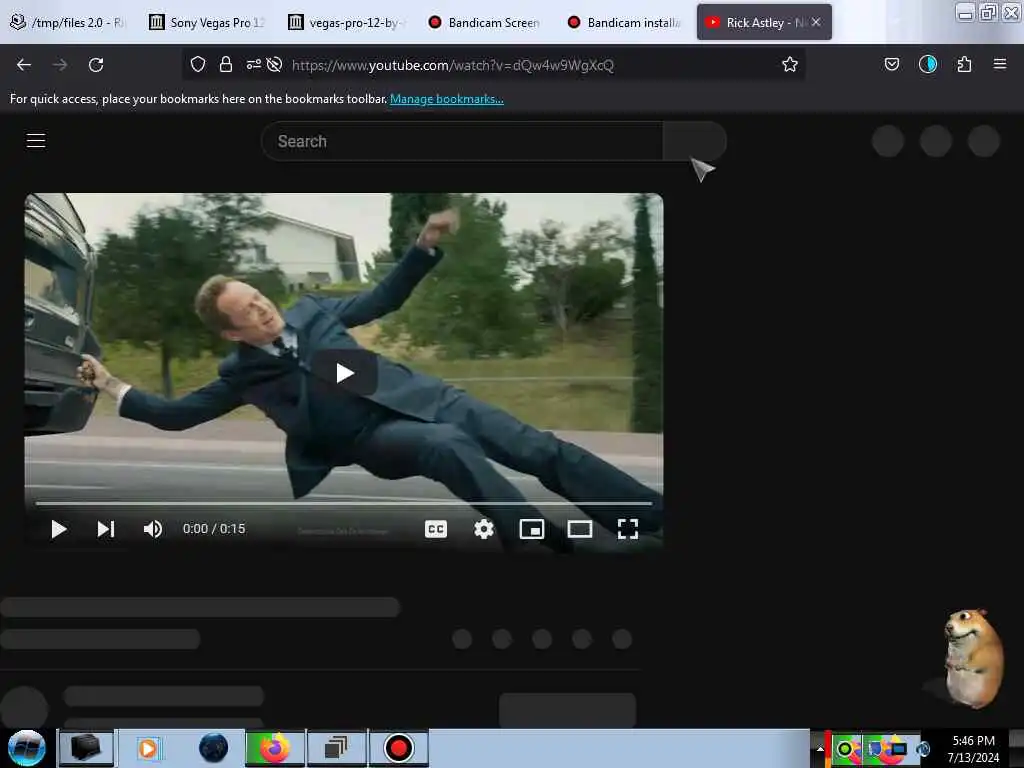Toggle closed captions CC
The height and width of the screenshot is (768, 1024).
tap(436, 529)
